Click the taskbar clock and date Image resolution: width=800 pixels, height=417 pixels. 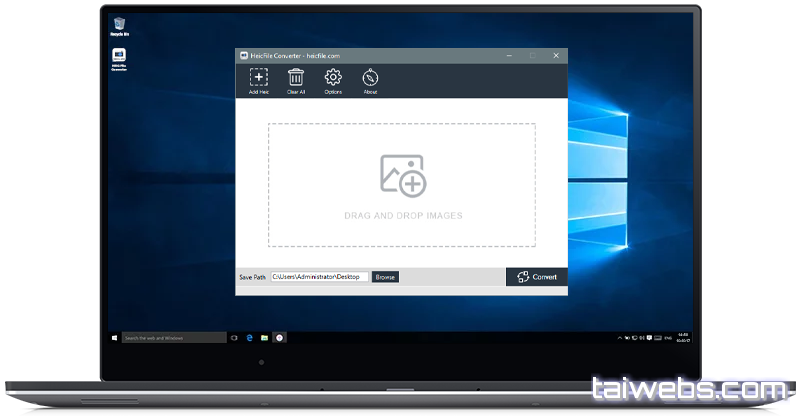[682, 338]
